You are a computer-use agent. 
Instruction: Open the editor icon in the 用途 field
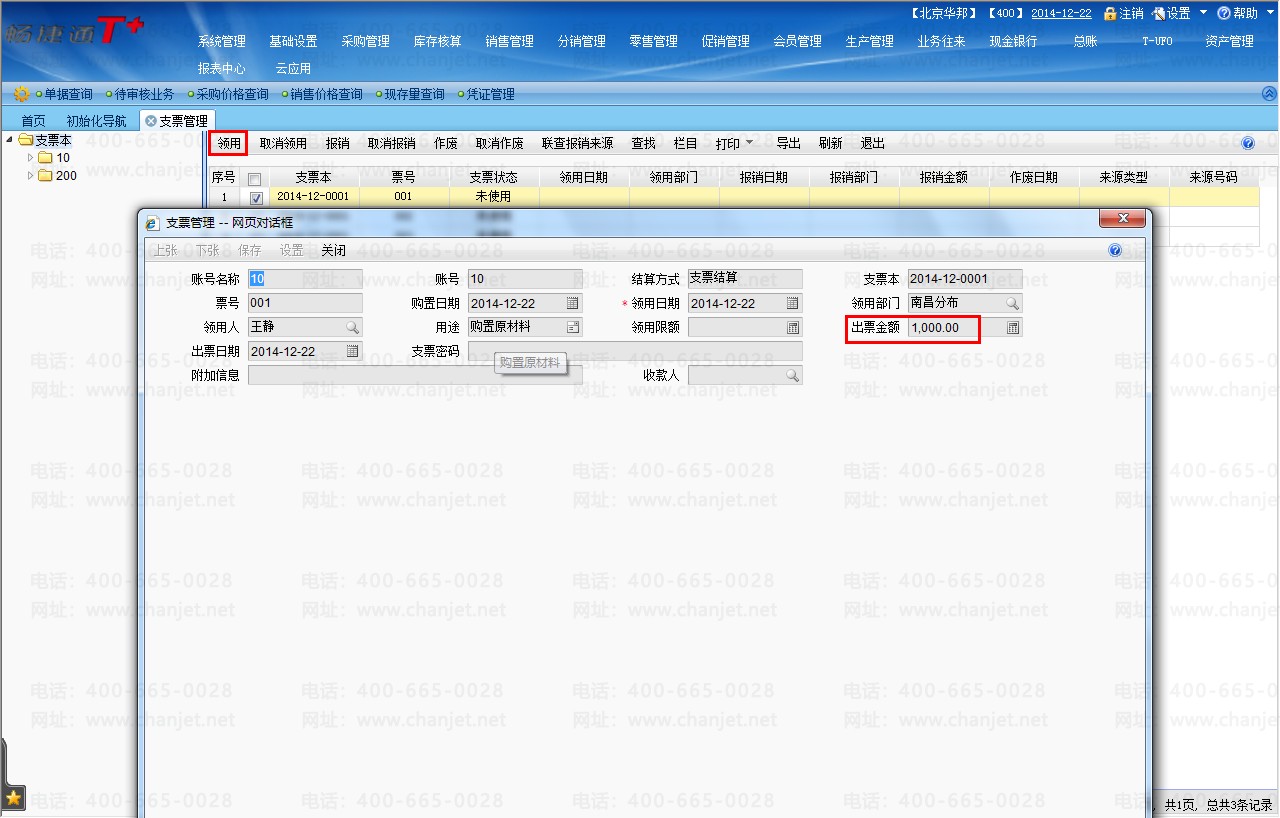pos(573,327)
